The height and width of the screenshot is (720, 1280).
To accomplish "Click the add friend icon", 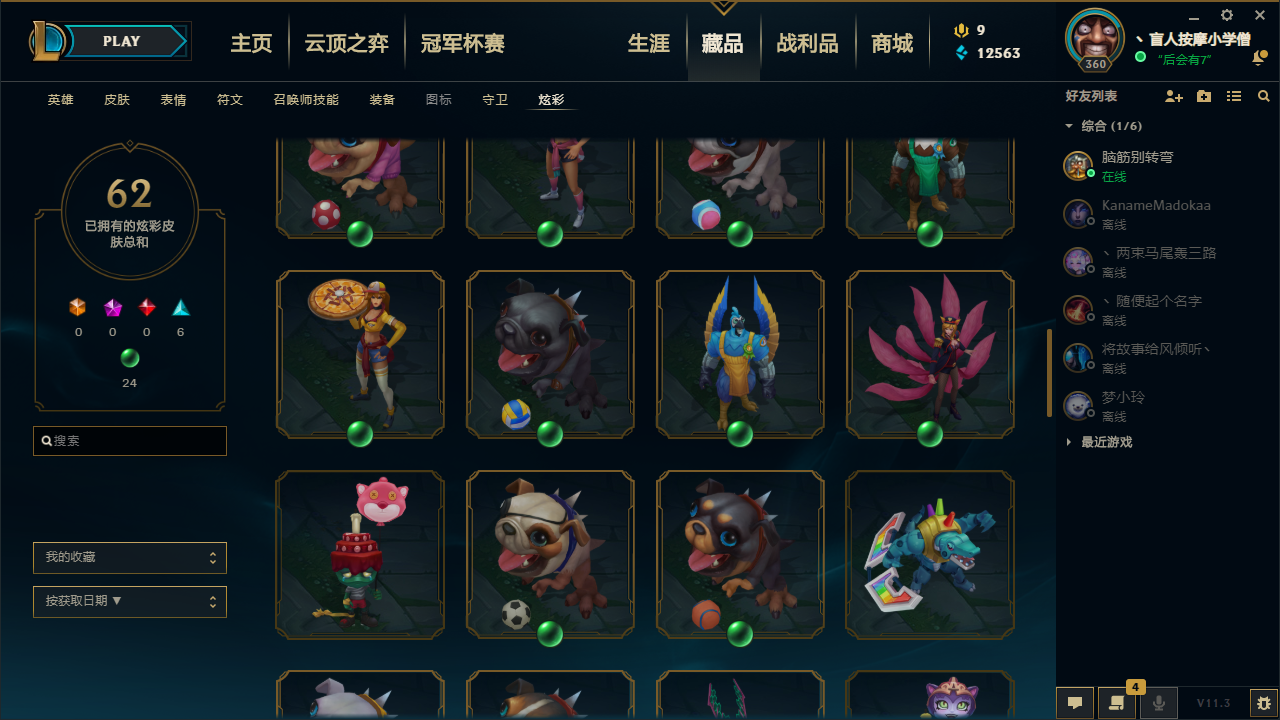I will pyautogui.click(x=1174, y=97).
